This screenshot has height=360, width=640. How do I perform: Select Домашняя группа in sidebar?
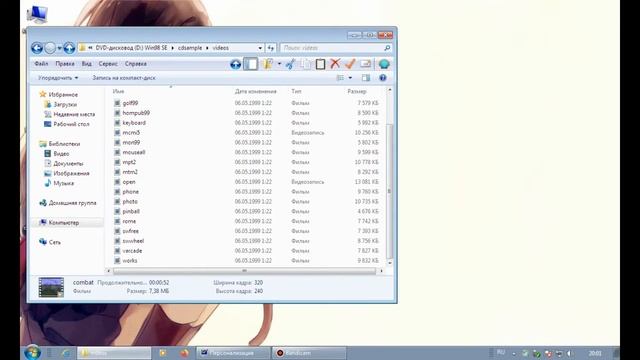tap(68, 203)
